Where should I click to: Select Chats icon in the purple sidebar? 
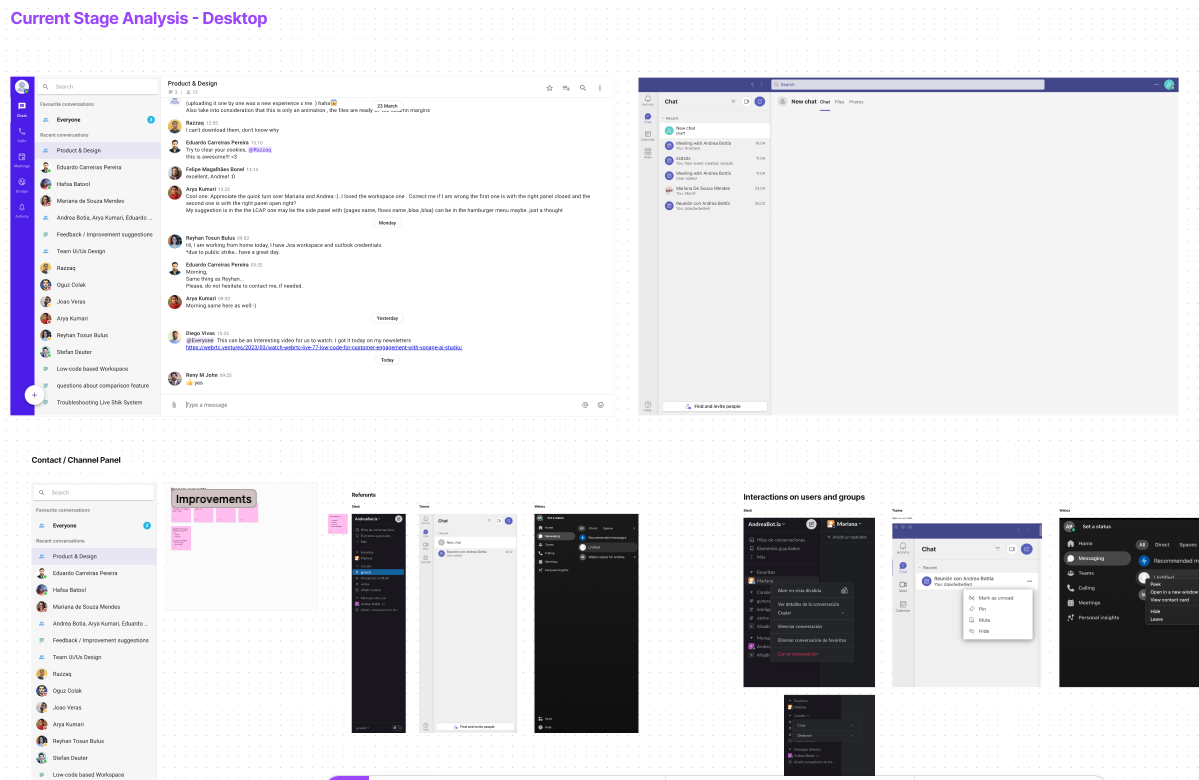pyautogui.click(x=21, y=109)
